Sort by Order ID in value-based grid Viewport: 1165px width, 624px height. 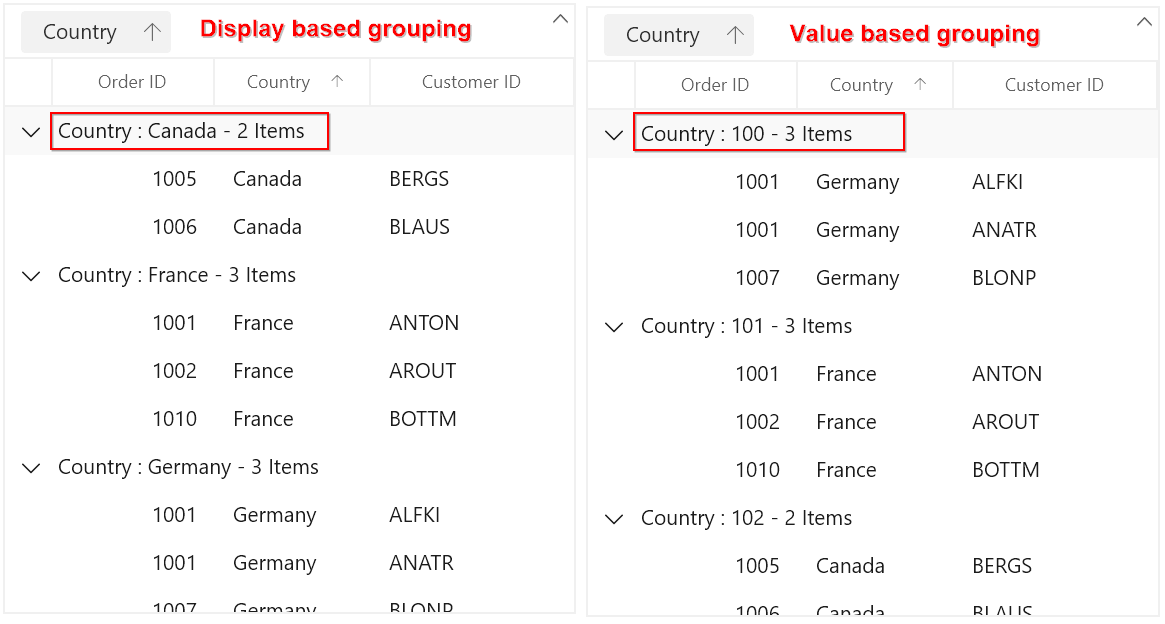[715, 85]
